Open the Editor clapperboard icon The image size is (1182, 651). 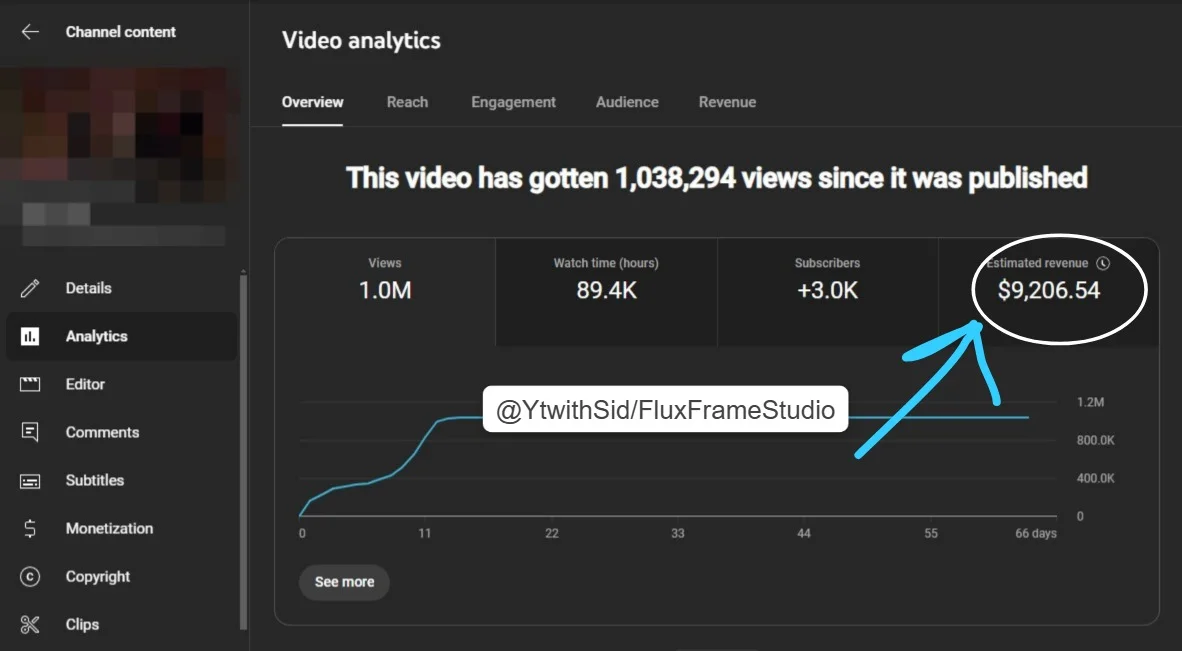coord(30,384)
